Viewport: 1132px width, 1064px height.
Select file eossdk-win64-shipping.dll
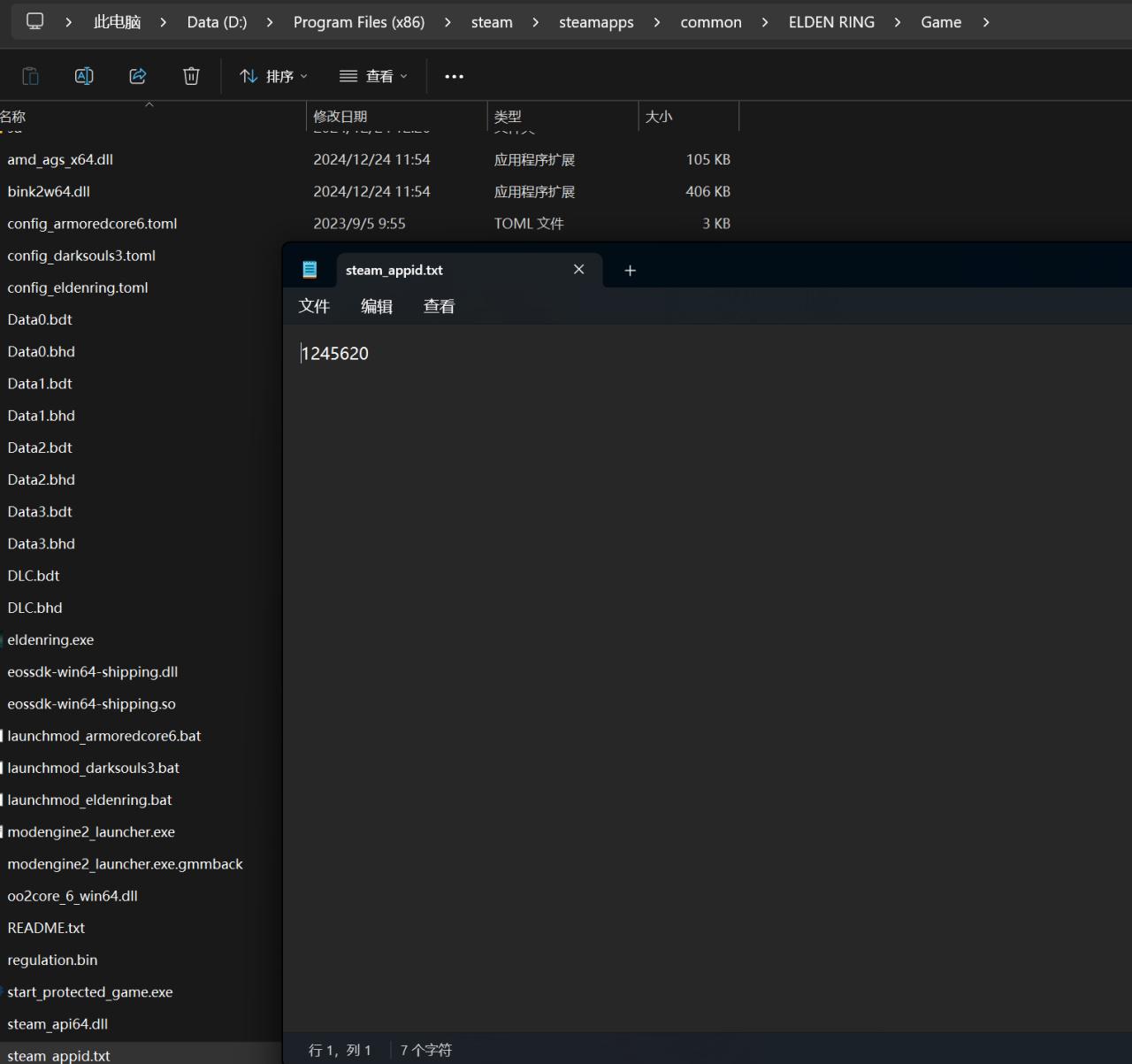pyautogui.click(x=93, y=672)
